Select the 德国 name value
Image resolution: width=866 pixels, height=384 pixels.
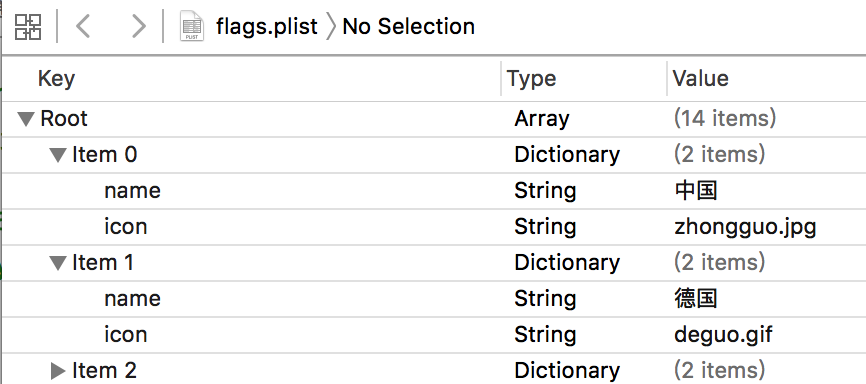pyautogui.click(x=696, y=299)
